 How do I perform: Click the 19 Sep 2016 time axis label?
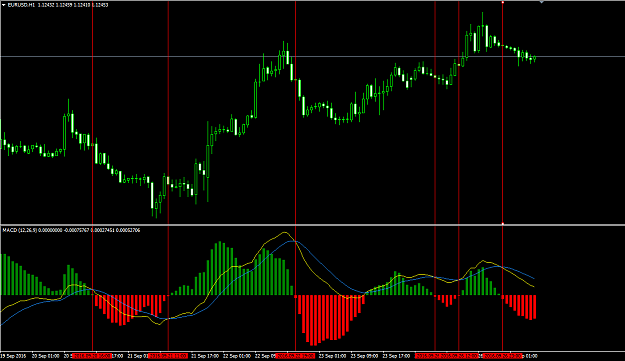coord(13,356)
